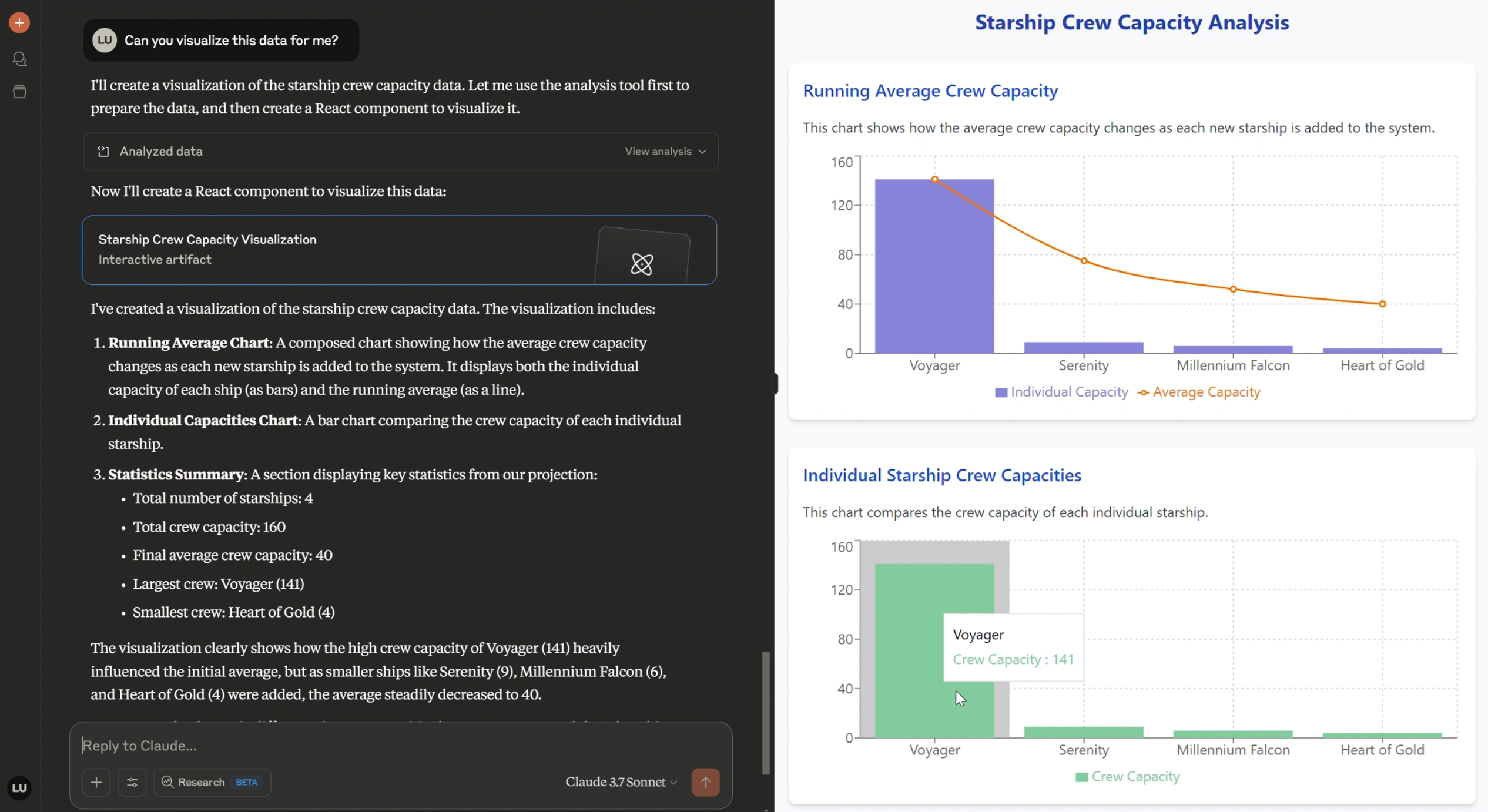Open the Claude 3.7 Sonnet model selector
Image resolution: width=1488 pixels, height=812 pixels.
(621, 782)
